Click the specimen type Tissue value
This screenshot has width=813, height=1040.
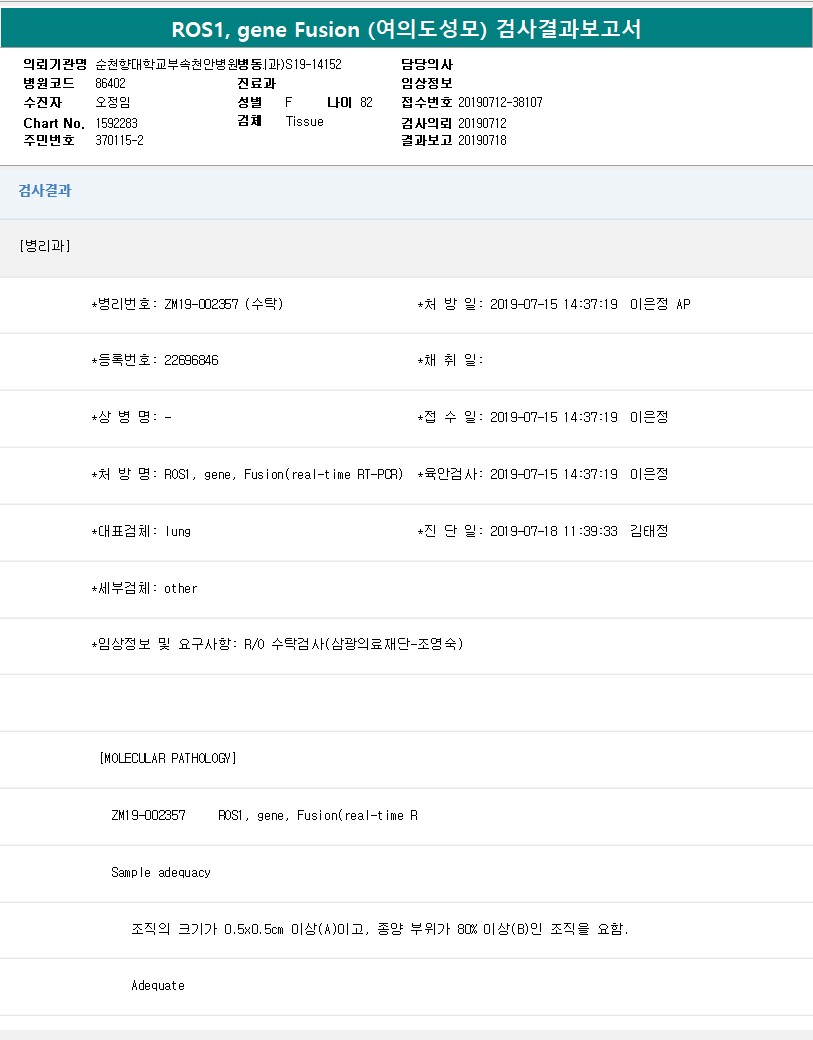[x=304, y=121]
